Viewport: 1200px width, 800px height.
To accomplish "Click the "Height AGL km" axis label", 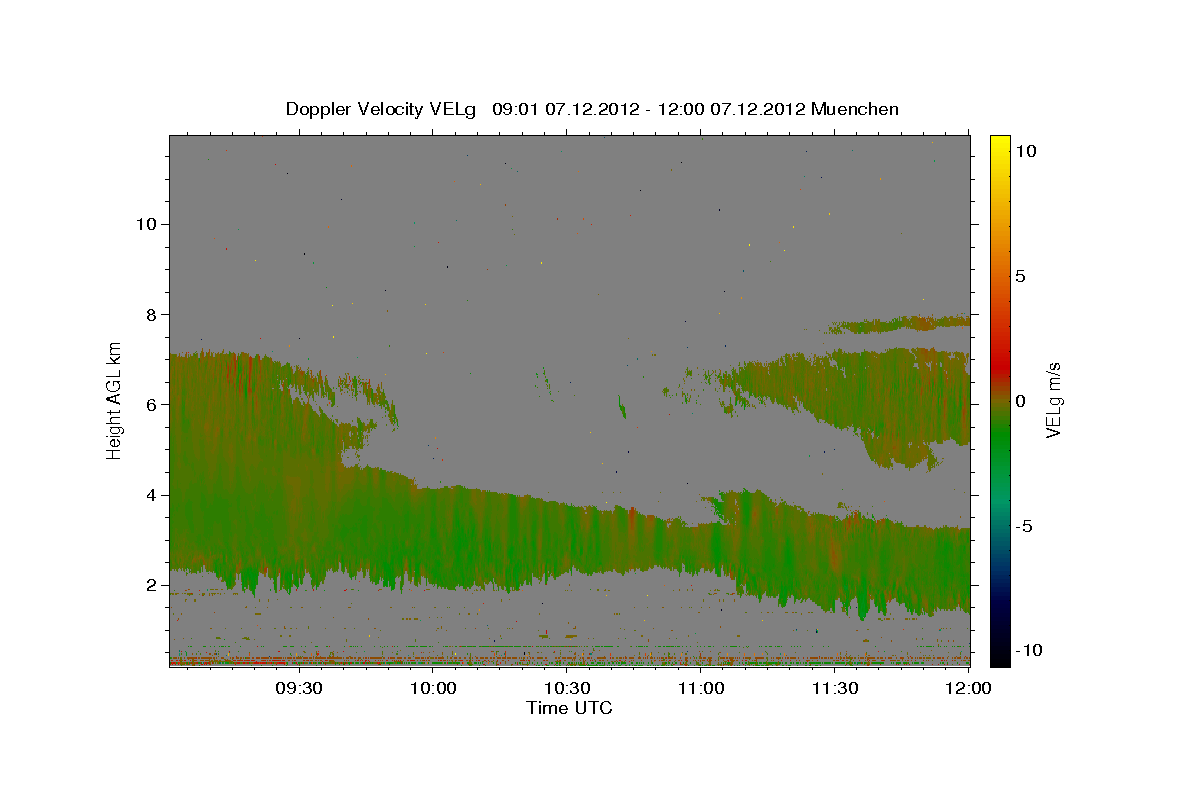I will pyautogui.click(x=115, y=400).
